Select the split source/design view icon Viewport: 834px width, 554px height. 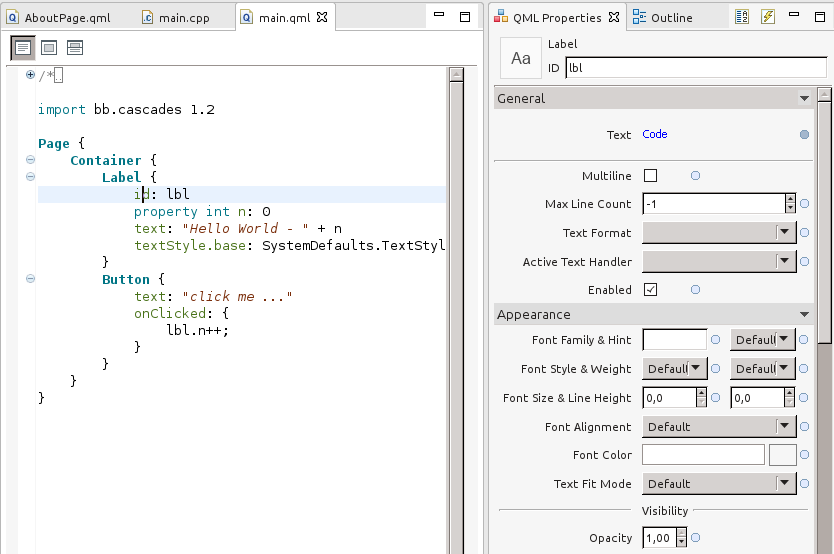click(x=75, y=47)
